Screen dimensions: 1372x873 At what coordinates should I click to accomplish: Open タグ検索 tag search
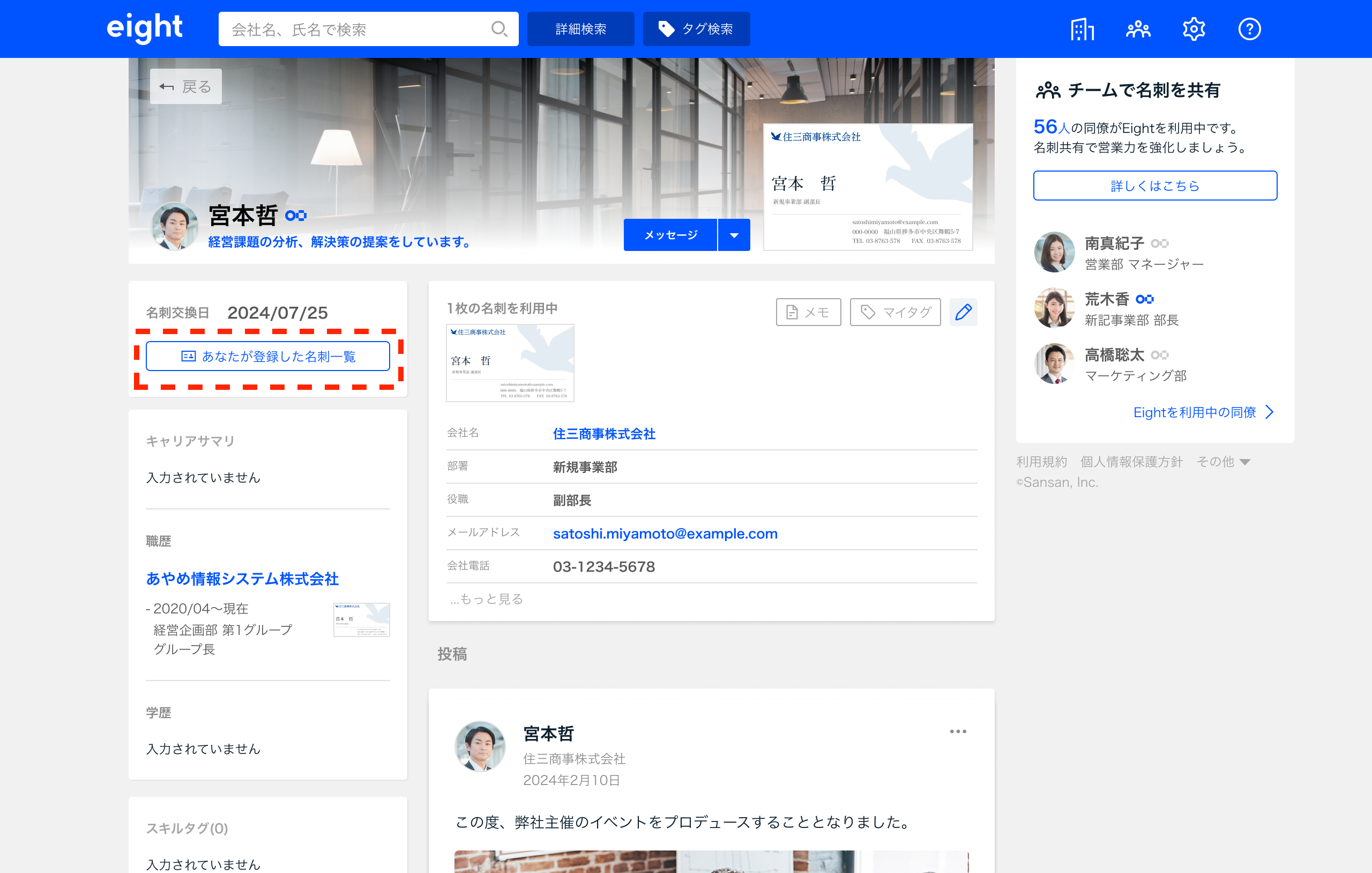coord(696,29)
